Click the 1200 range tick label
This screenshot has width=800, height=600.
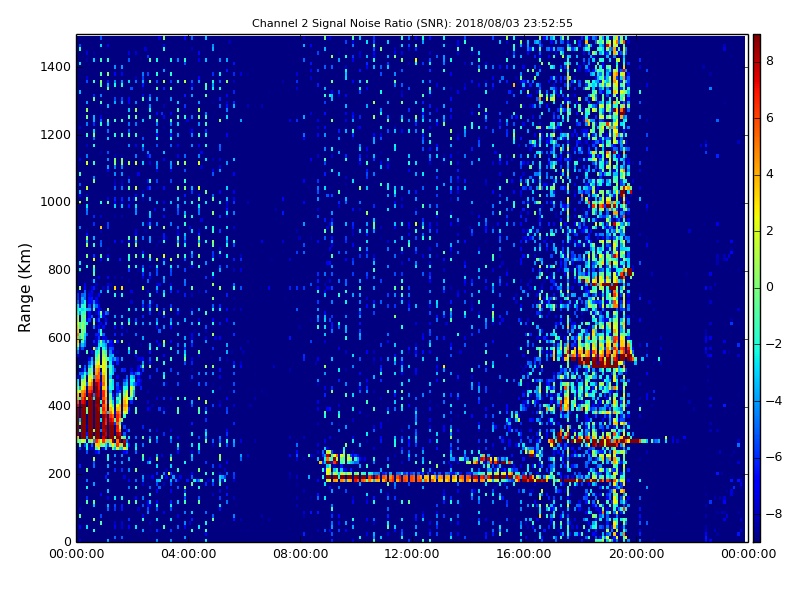click(x=56, y=135)
